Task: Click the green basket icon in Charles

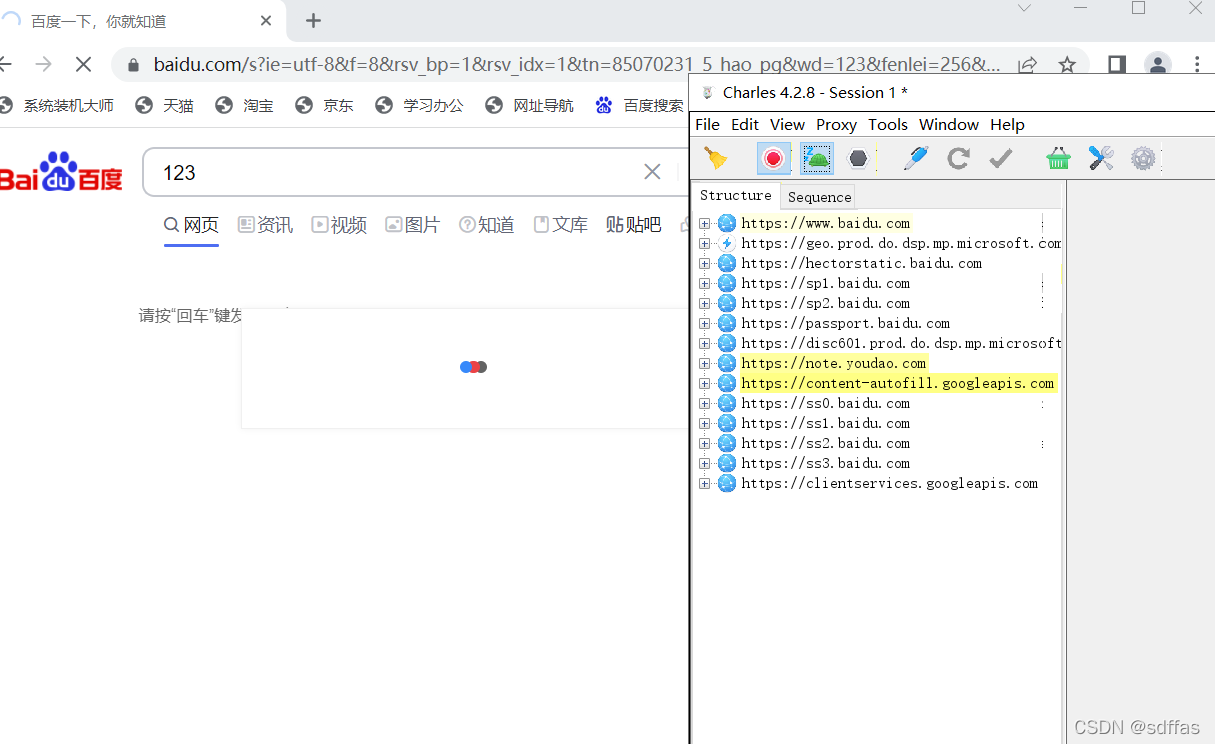Action: click(x=1058, y=158)
